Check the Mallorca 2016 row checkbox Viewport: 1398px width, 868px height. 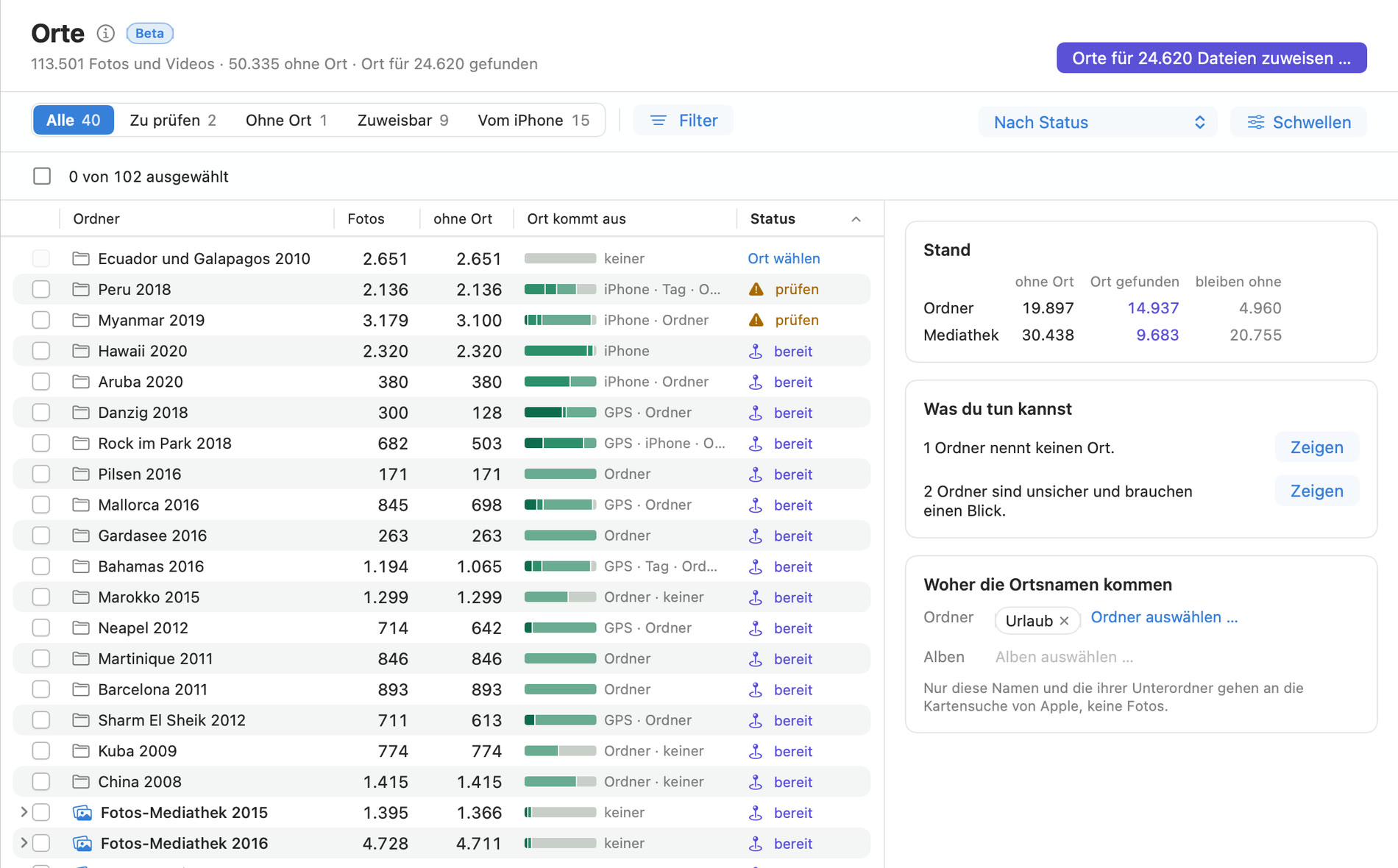(41, 505)
